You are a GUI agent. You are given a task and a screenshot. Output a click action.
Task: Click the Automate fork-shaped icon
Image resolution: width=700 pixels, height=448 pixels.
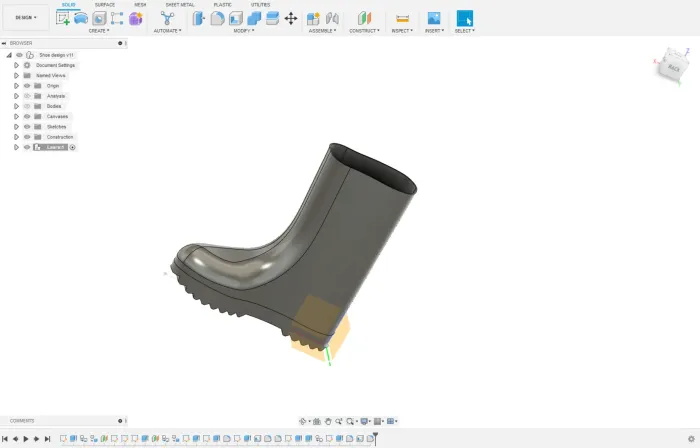[167, 18]
